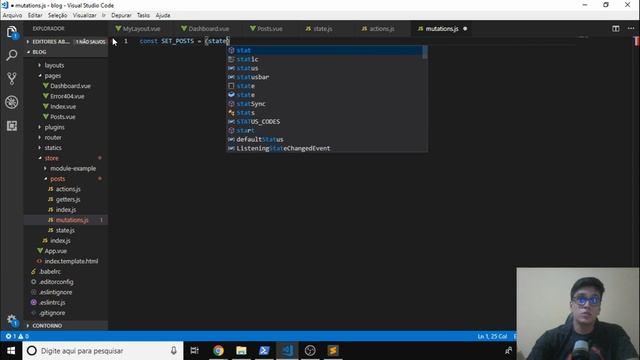
Task: Launch Google Chrome from taskbar
Action: [218, 351]
